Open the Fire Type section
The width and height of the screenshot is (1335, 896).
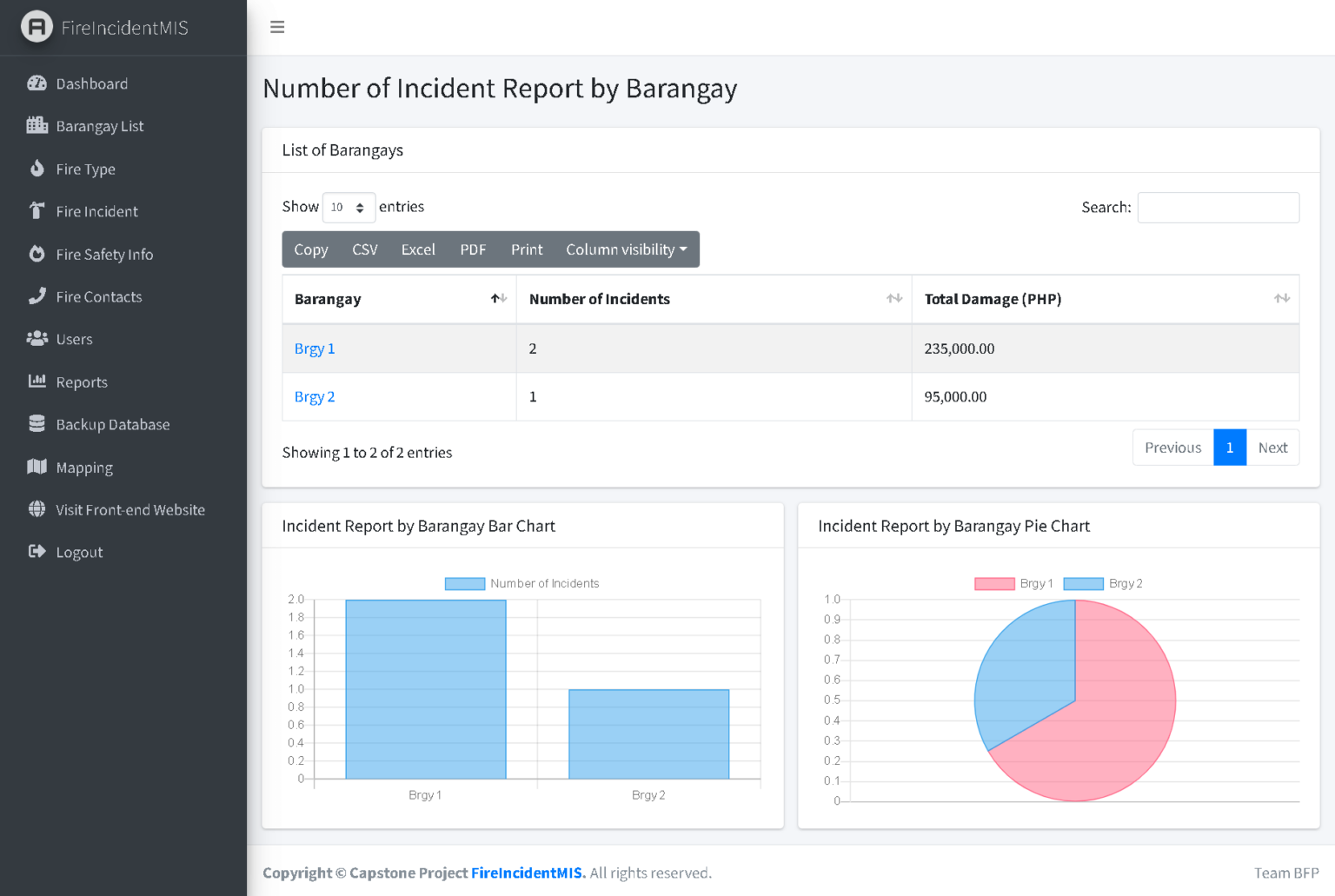38,169
